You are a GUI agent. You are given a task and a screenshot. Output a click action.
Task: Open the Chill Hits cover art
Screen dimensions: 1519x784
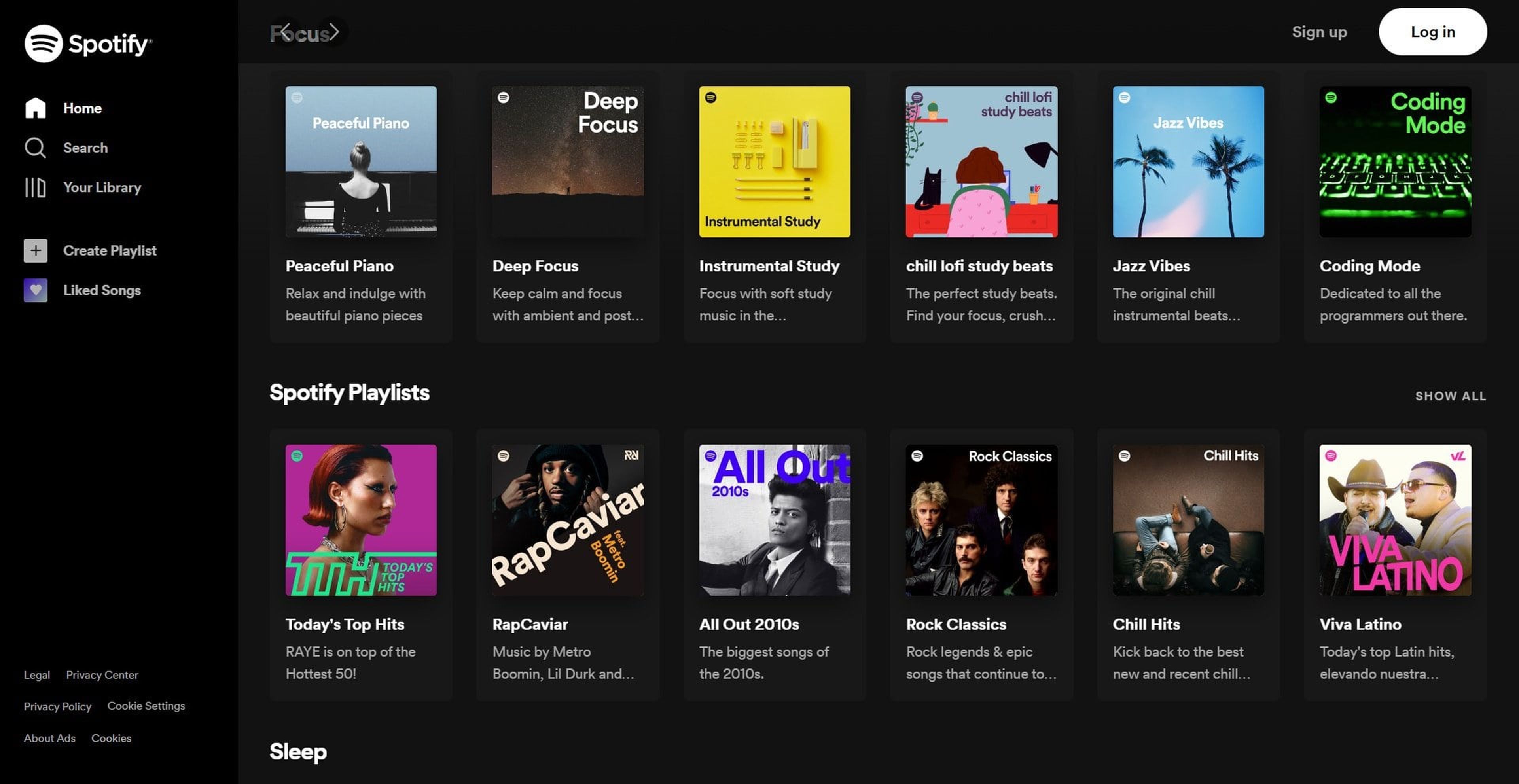coord(1189,520)
